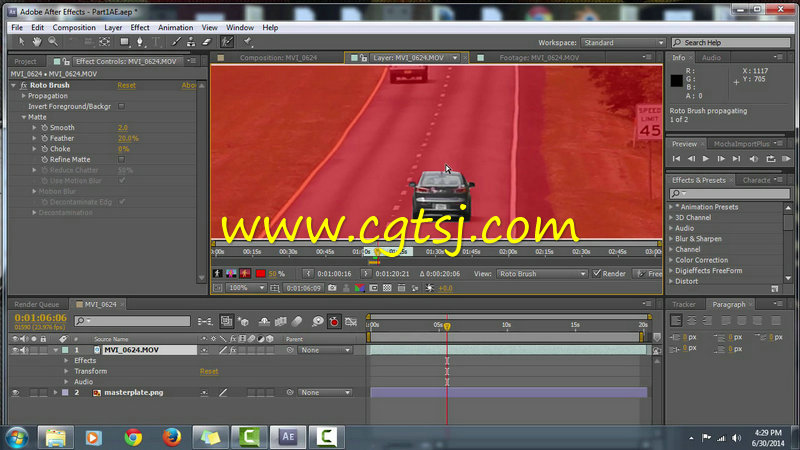Toggle the alpha view icon in Layer panel

(x=217, y=274)
